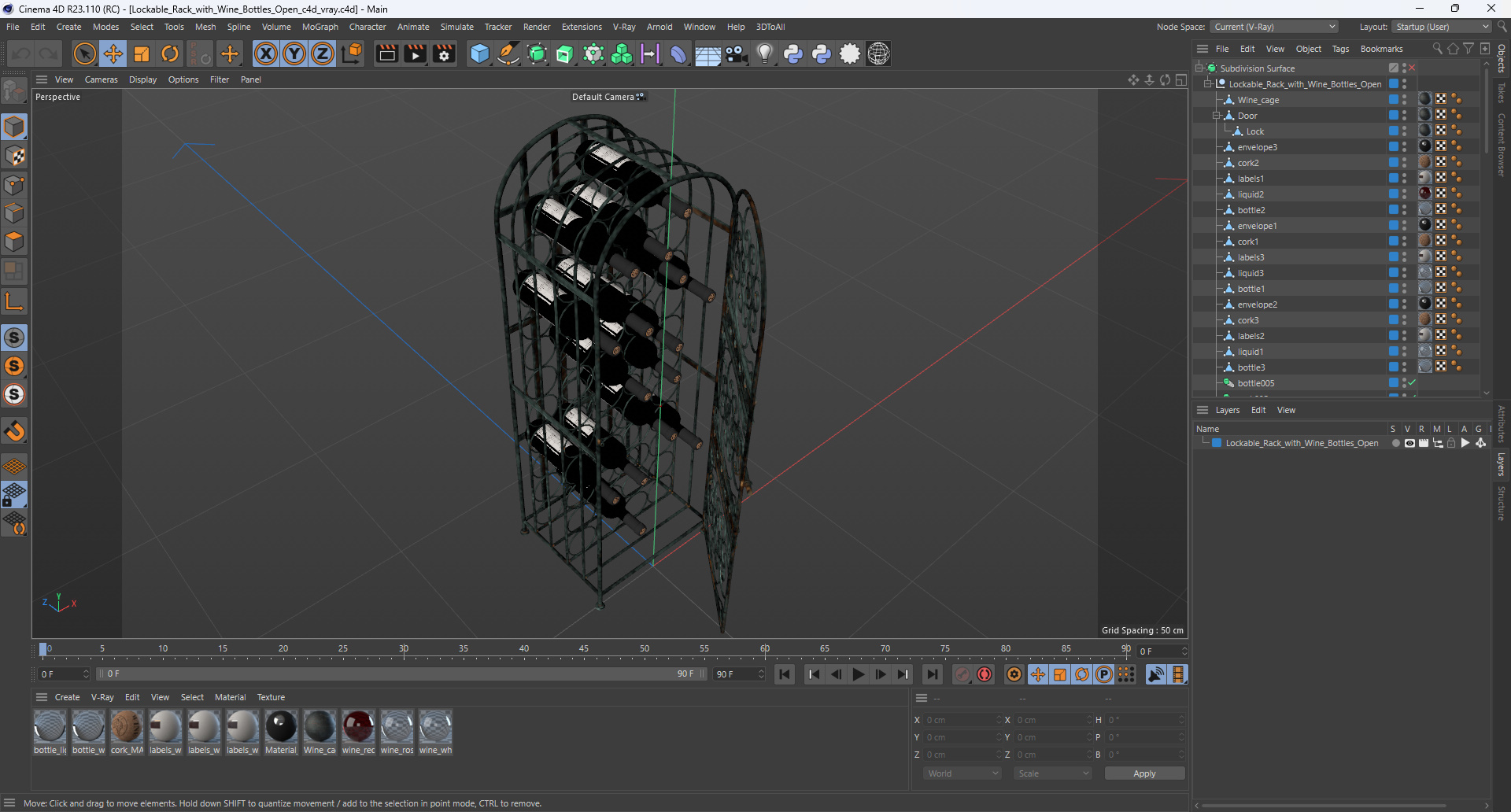Open the Scale coordinate mode dropdown

point(1053,773)
